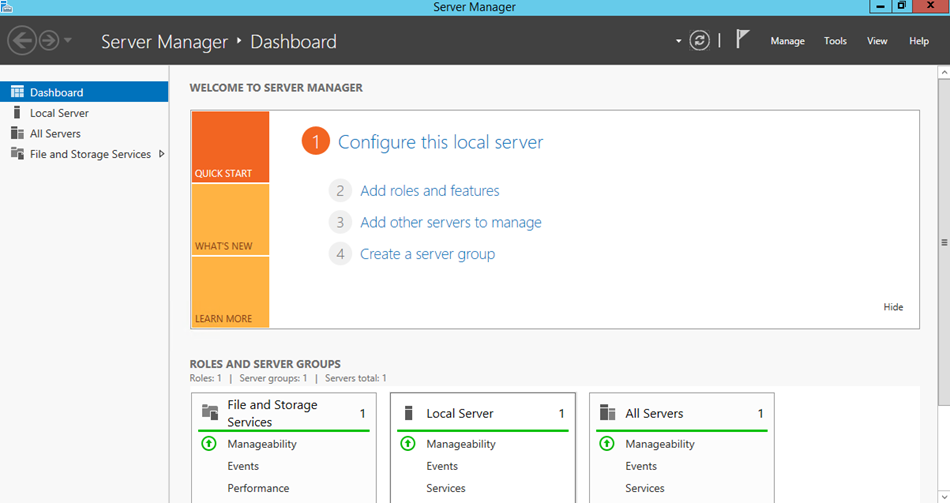Click the forward navigation arrow
Viewport: 950px width, 503px height.
[49, 41]
